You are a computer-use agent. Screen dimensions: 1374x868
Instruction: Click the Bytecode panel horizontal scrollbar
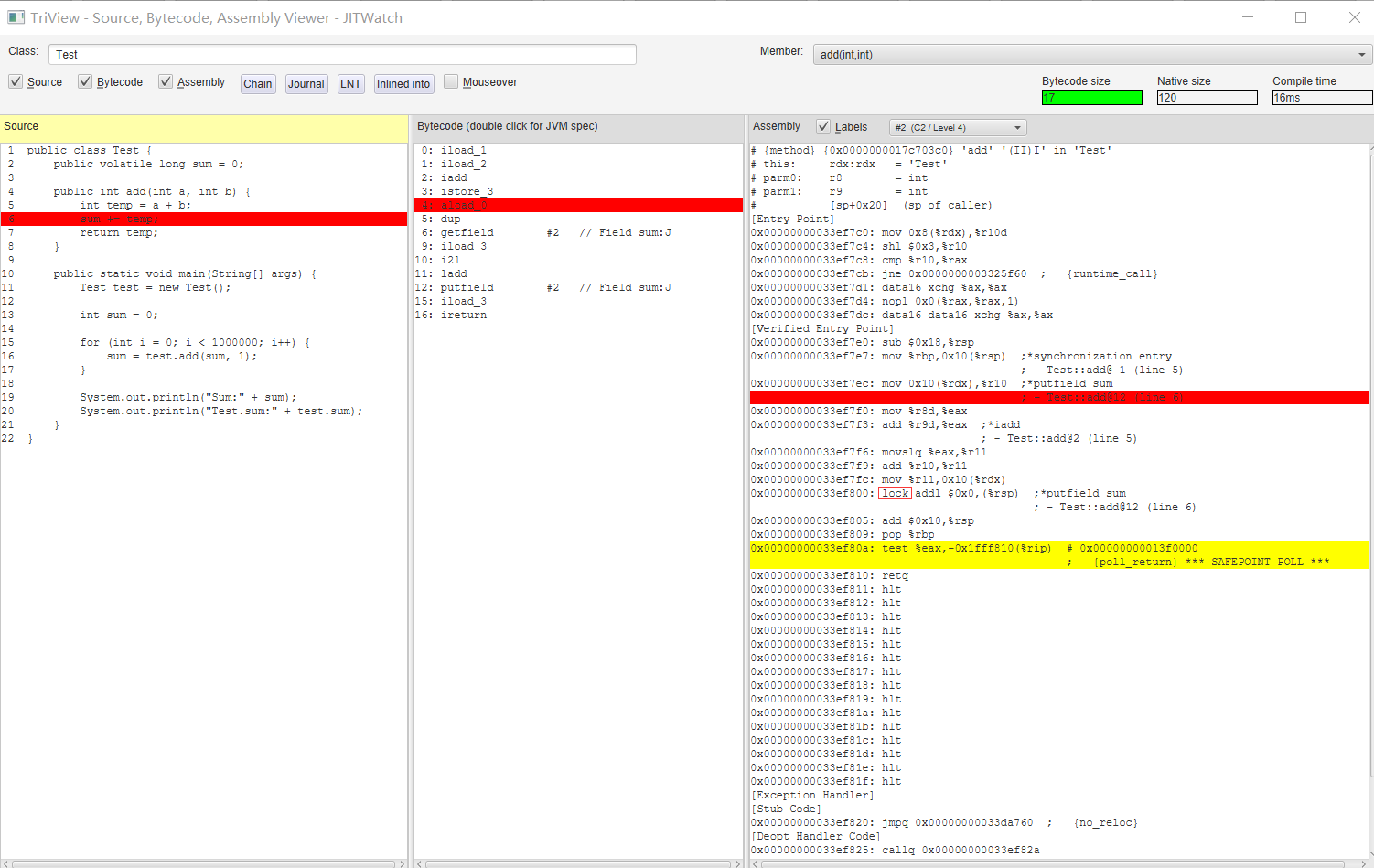point(578,863)
